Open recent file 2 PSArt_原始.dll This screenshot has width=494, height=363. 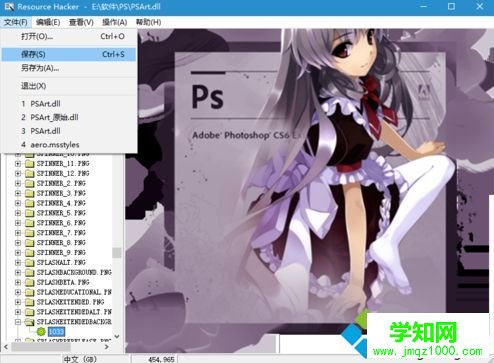coord(69,118)
